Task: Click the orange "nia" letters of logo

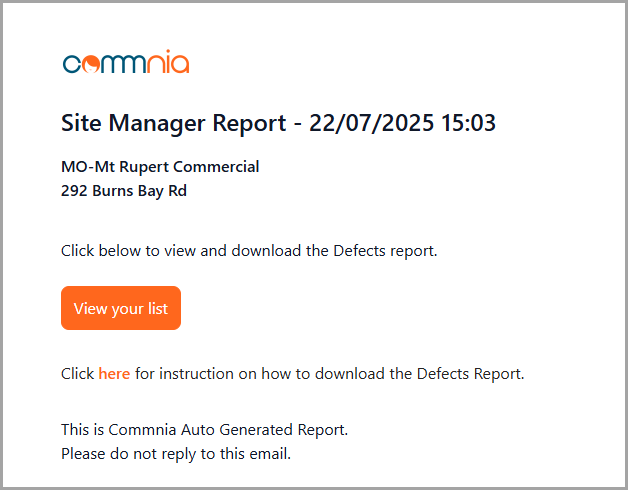Action: 168,62
